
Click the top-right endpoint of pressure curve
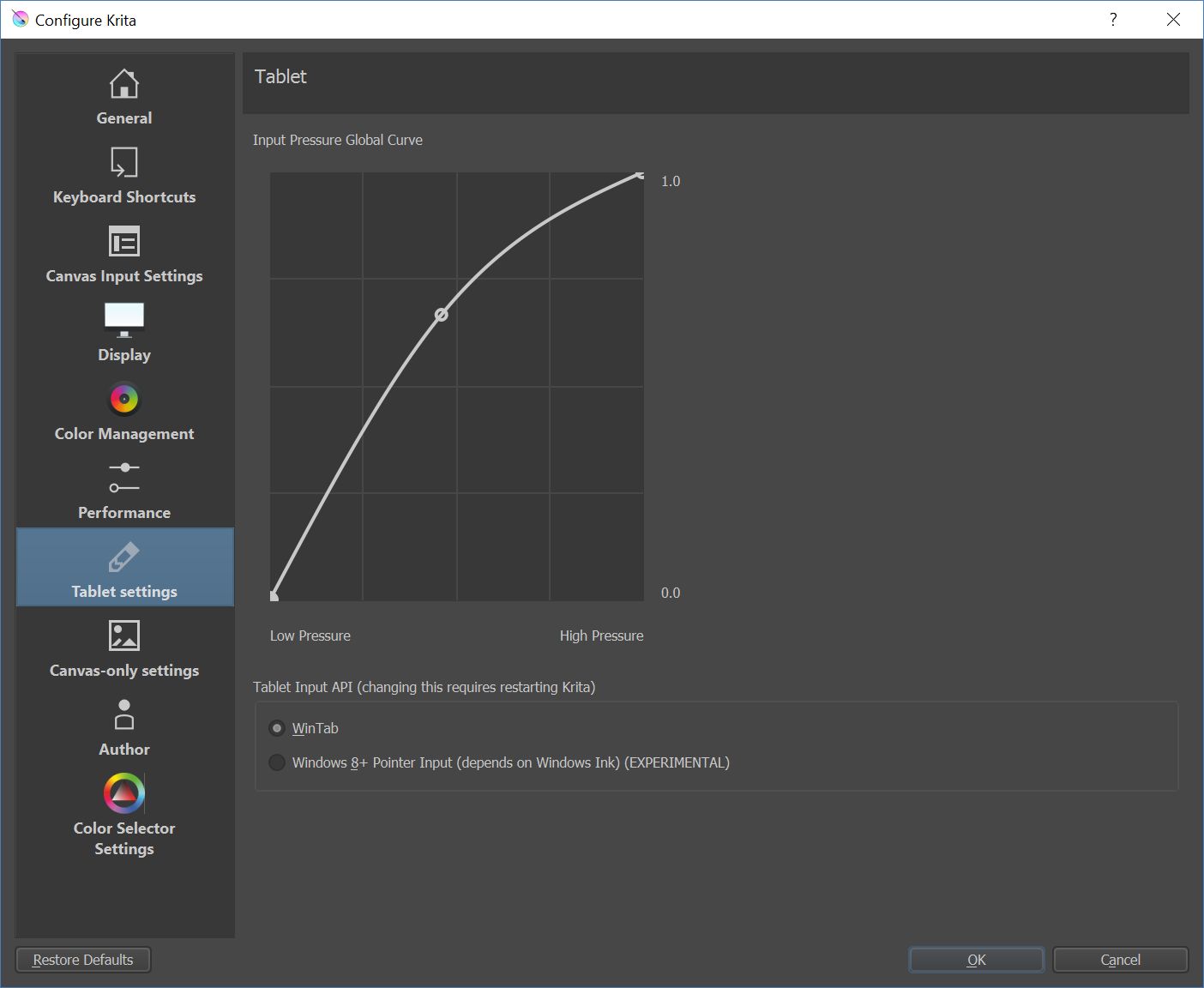tap(640, 175)
